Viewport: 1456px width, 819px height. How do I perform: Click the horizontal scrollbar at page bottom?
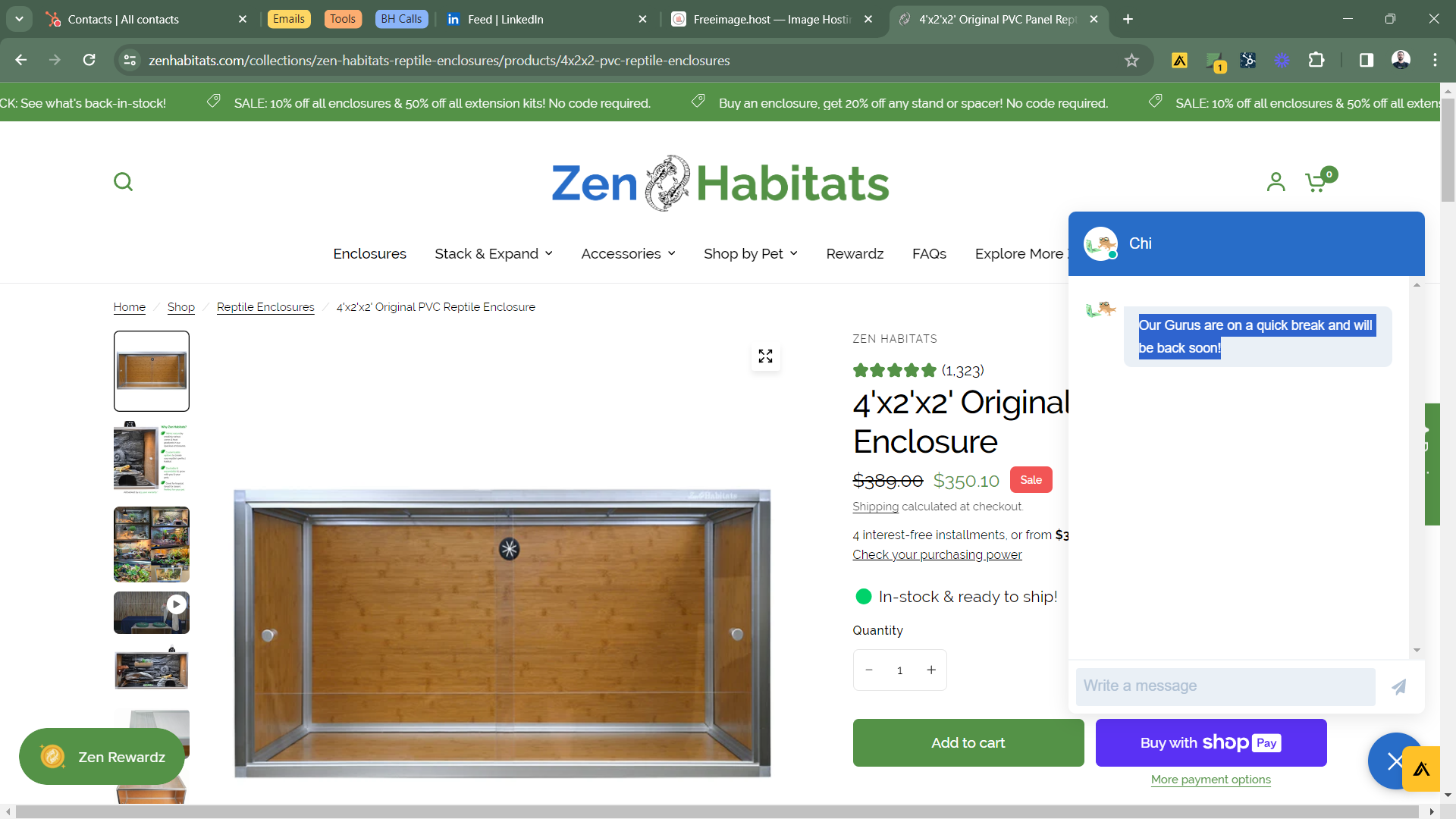(717, 811)
